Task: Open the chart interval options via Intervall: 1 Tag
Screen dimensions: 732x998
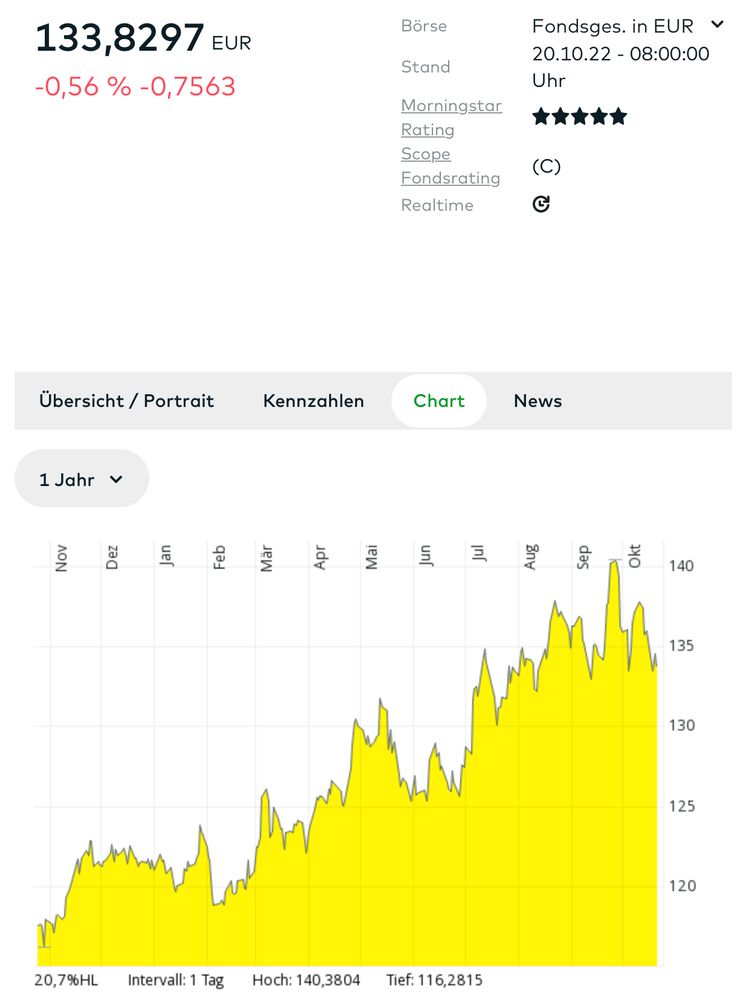Action: pyautogui.click(x=175, y=980)
